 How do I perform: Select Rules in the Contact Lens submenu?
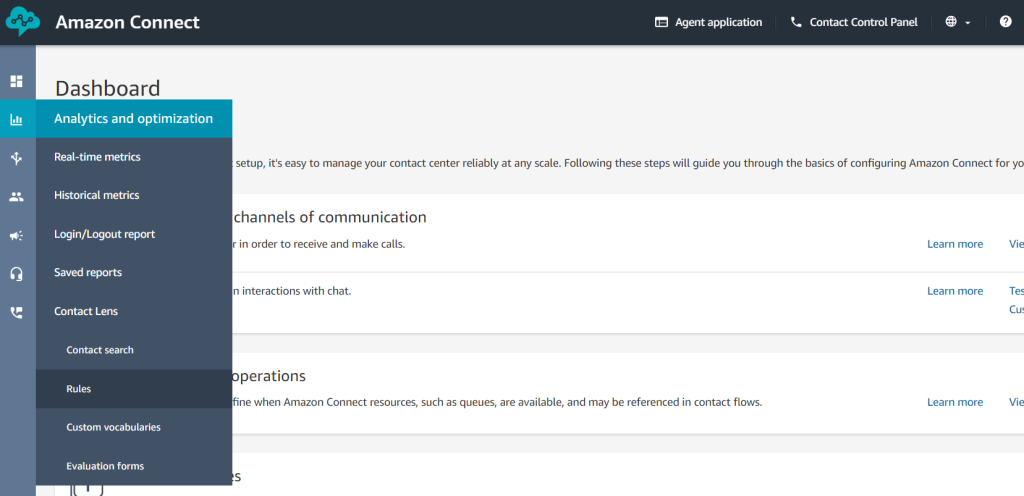[x=79, y=389]
